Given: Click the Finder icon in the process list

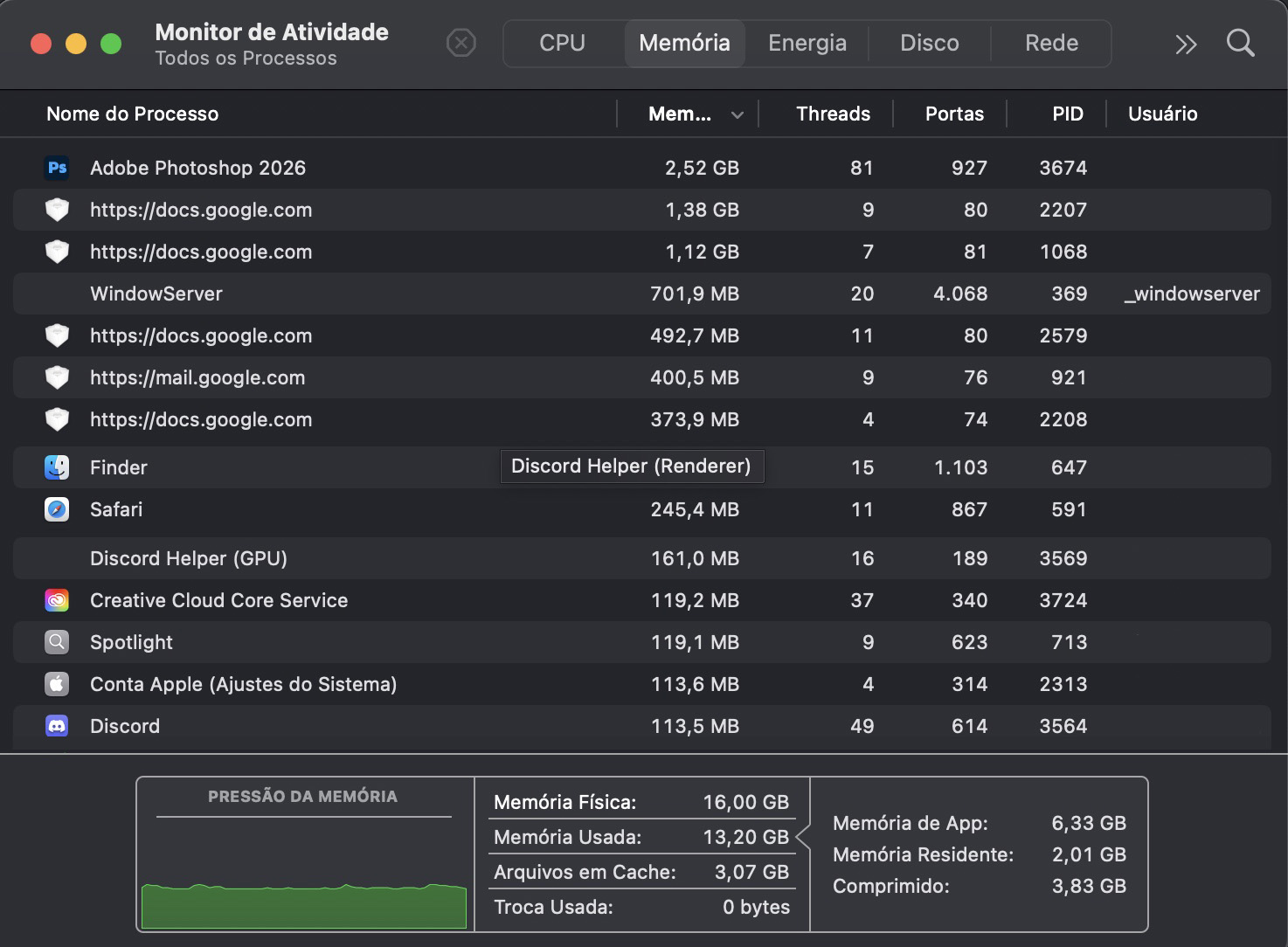Looking at the screenshot, I should pos(57,467).
